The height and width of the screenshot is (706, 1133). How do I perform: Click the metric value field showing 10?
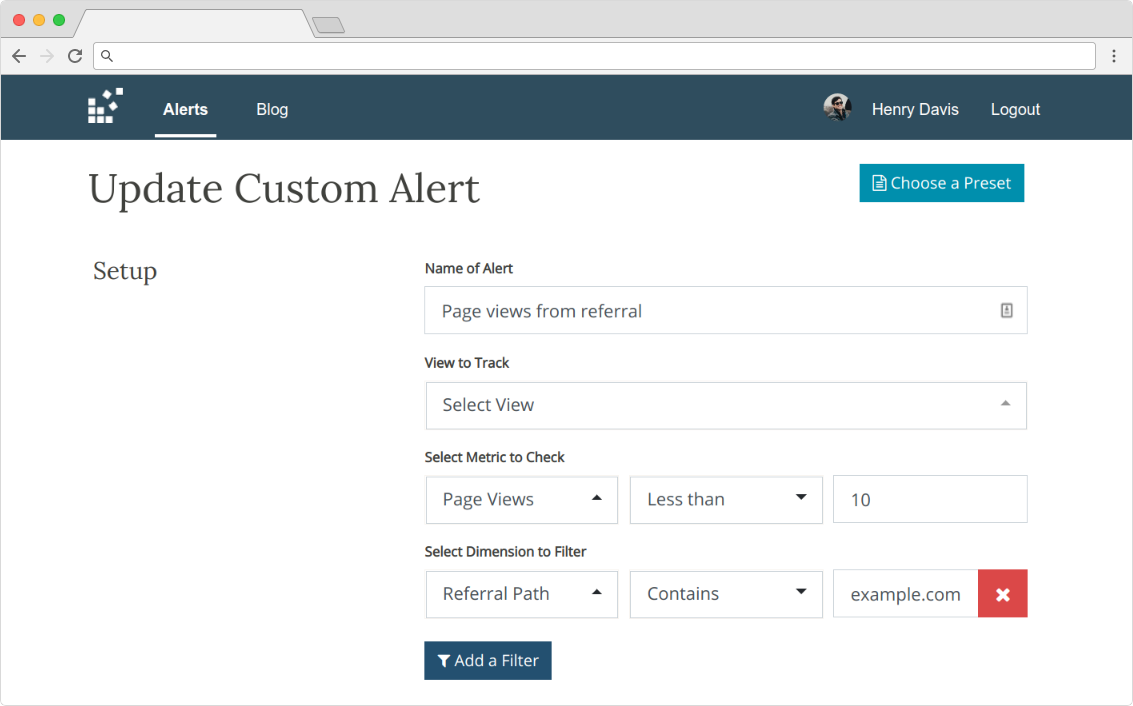(x=930, y=499)
